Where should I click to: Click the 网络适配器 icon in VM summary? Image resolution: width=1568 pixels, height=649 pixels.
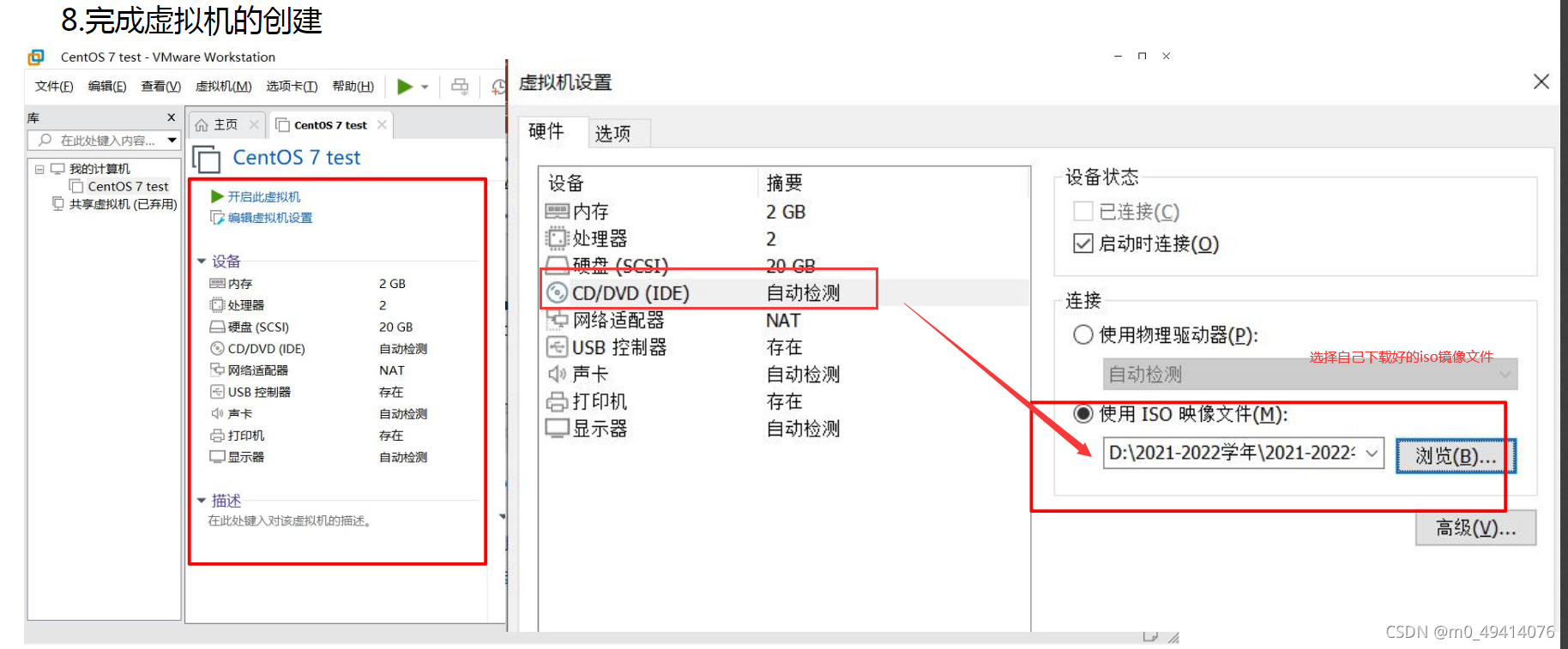pyautogui.click(x=217, y=370)
